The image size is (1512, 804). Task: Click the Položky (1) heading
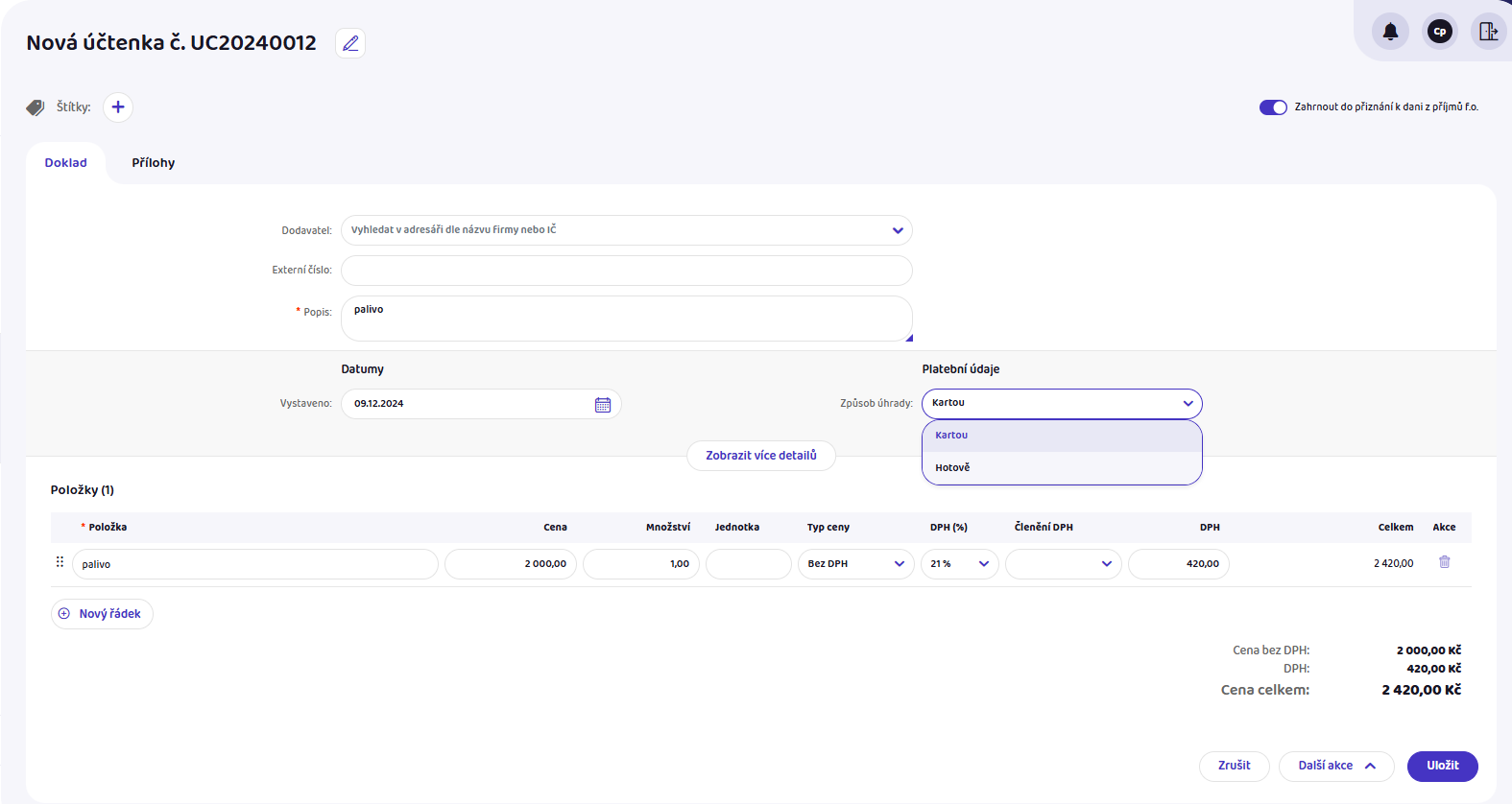coord(83,490)
